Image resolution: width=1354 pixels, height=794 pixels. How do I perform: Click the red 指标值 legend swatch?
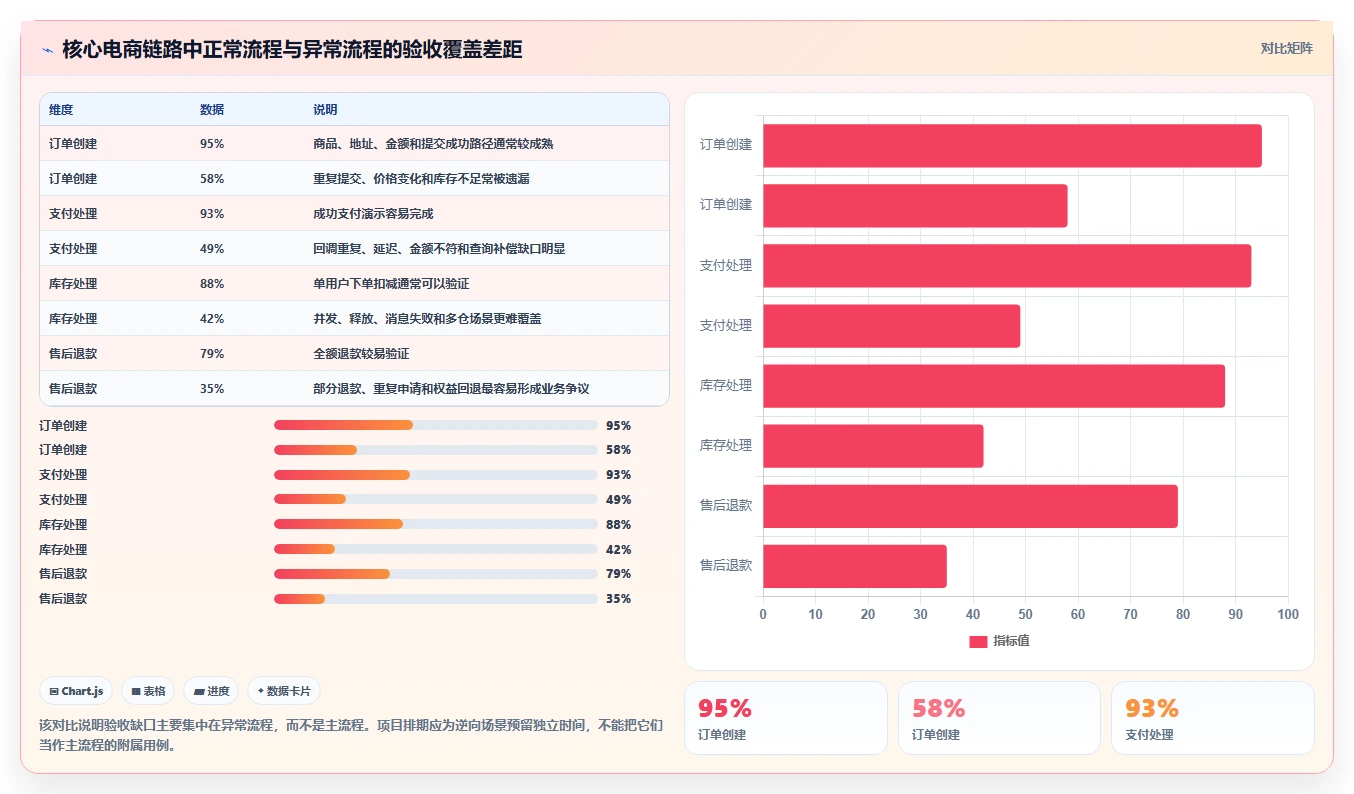(978, 641)
